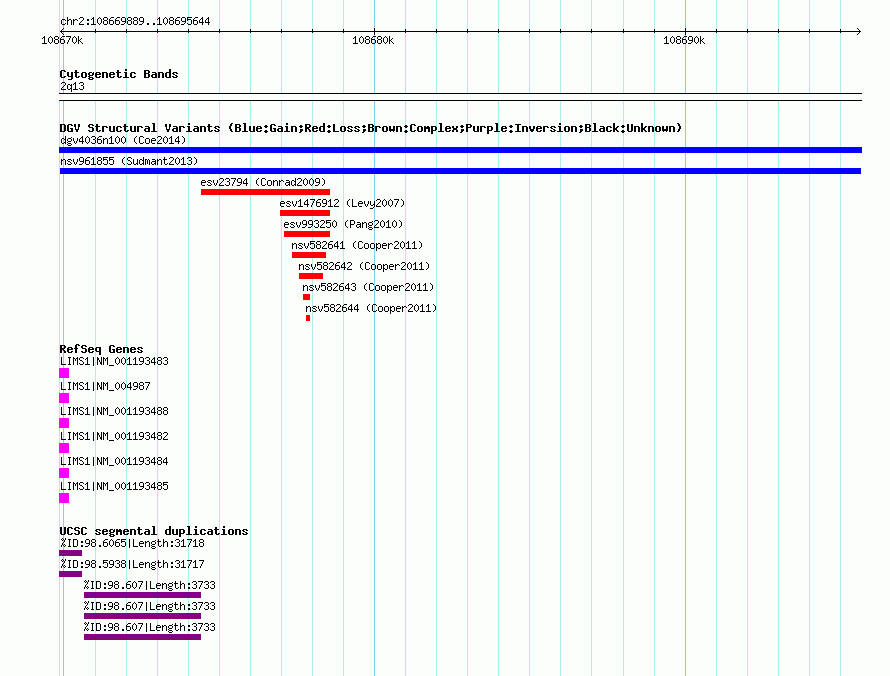Image resolution: width=890 pixels, height=676 pixels.
Task: Click the magenta LIMS1|NM_001193484 gene block
Action: [64, 473]
